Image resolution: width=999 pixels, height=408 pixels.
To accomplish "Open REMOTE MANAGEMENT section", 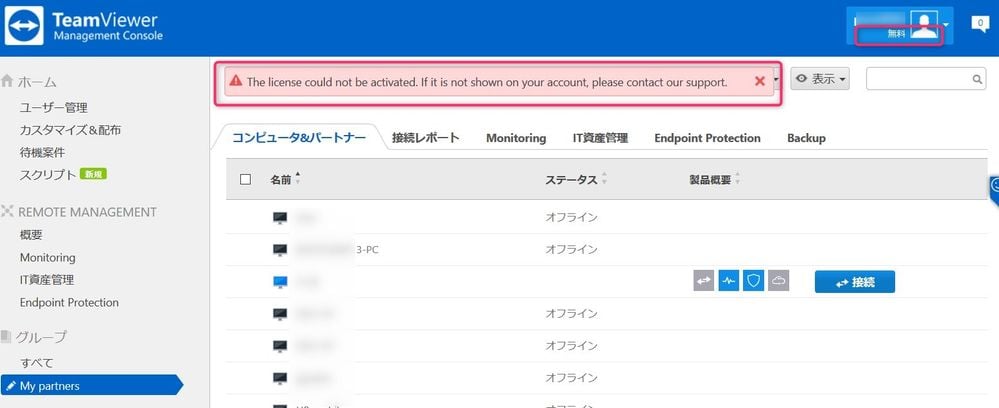I will pyautogui.click(x=87, y=212).
